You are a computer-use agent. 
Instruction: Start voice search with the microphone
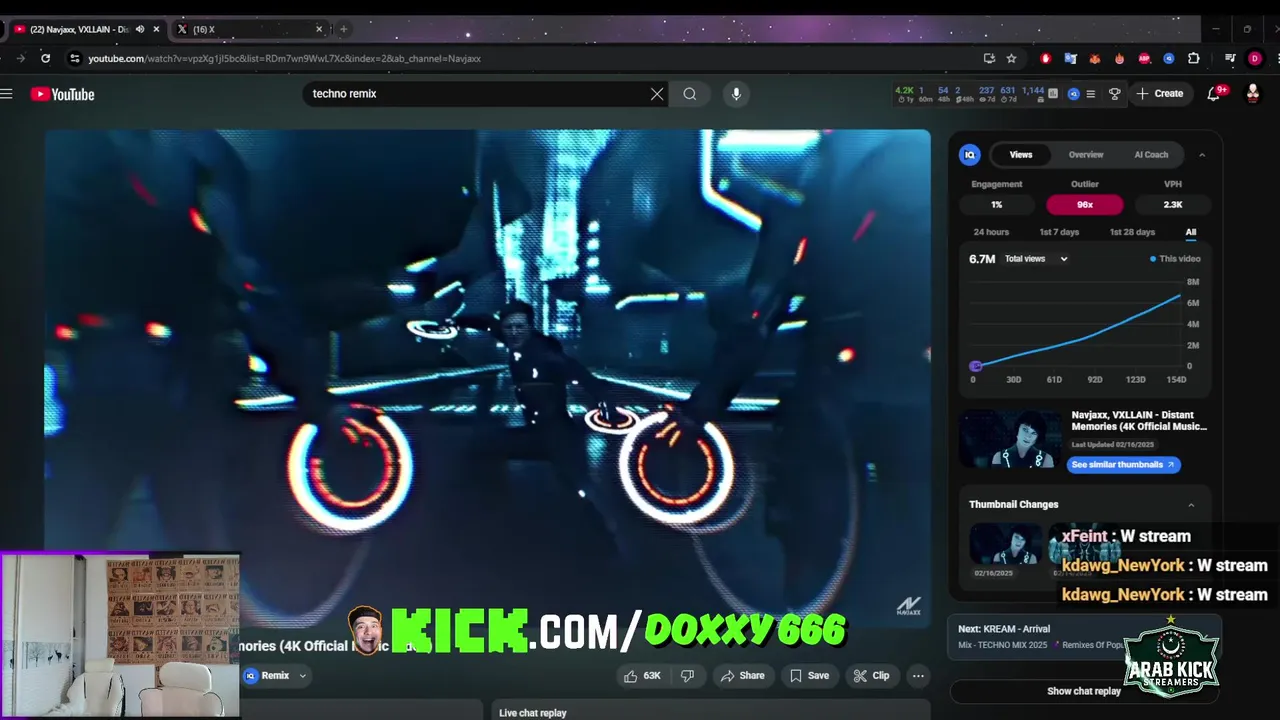736,94
